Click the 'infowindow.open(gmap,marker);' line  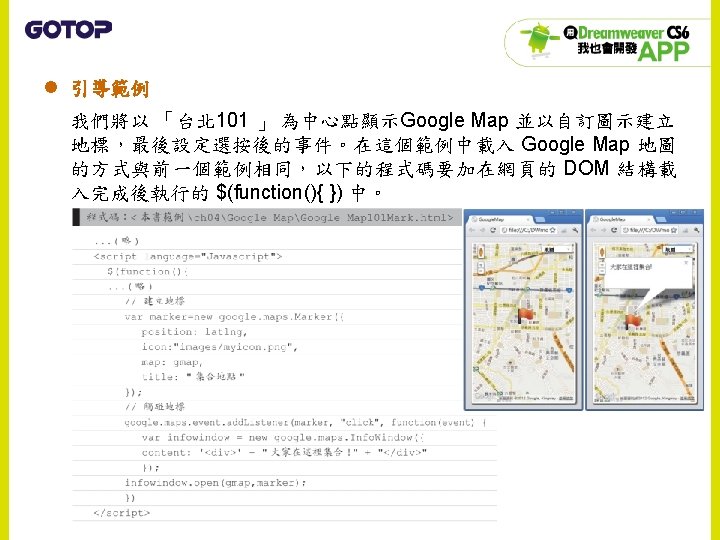pyautogui.click(x=216, y=483)
